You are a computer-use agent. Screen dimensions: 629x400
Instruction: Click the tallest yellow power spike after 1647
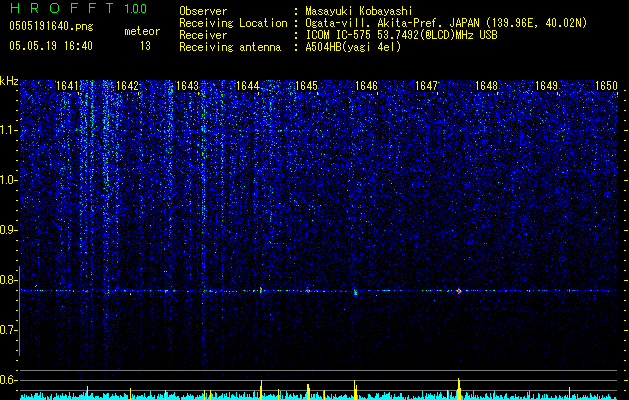pos(459,389)
